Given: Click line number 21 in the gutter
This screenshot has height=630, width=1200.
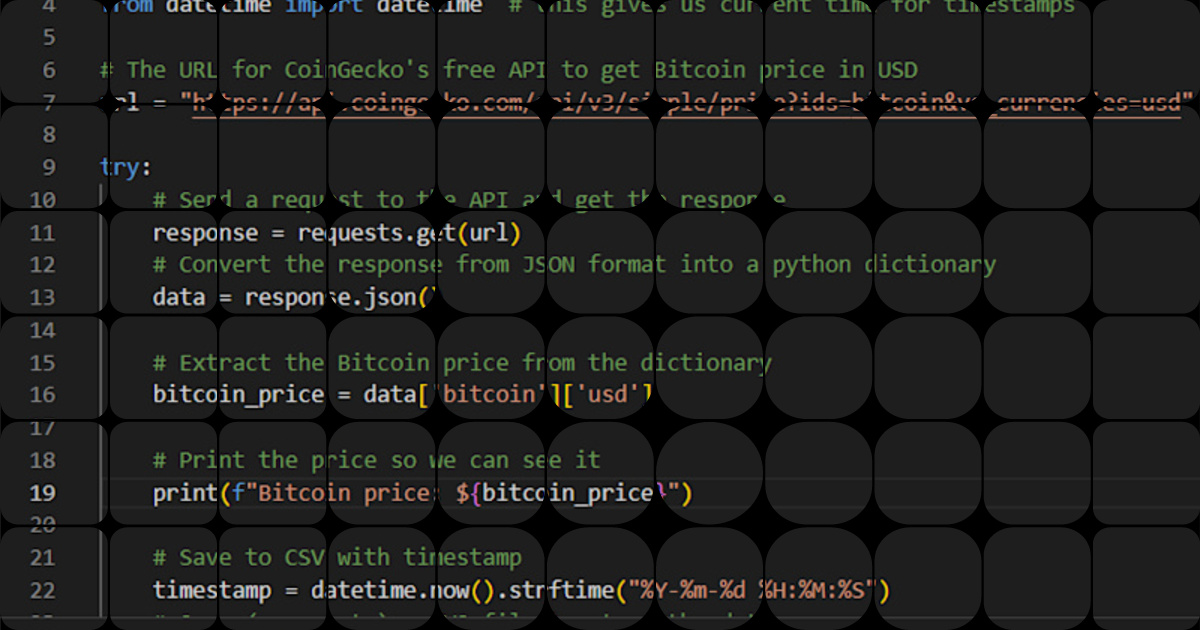Looking at the screenshot, I should coord(43,557).
